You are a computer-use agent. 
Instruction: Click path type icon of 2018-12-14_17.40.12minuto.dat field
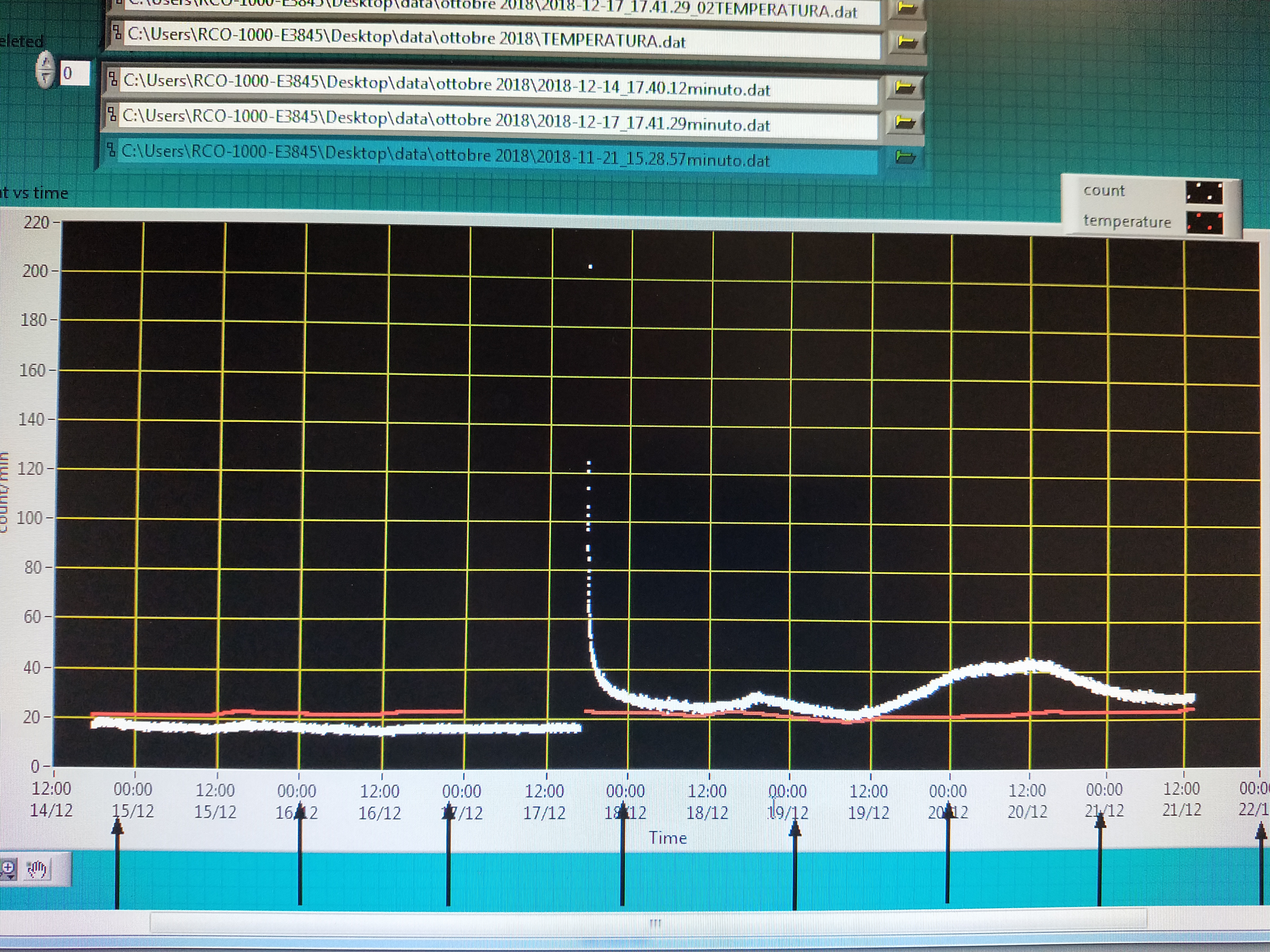pyautogui.click(x=113, y=79)
